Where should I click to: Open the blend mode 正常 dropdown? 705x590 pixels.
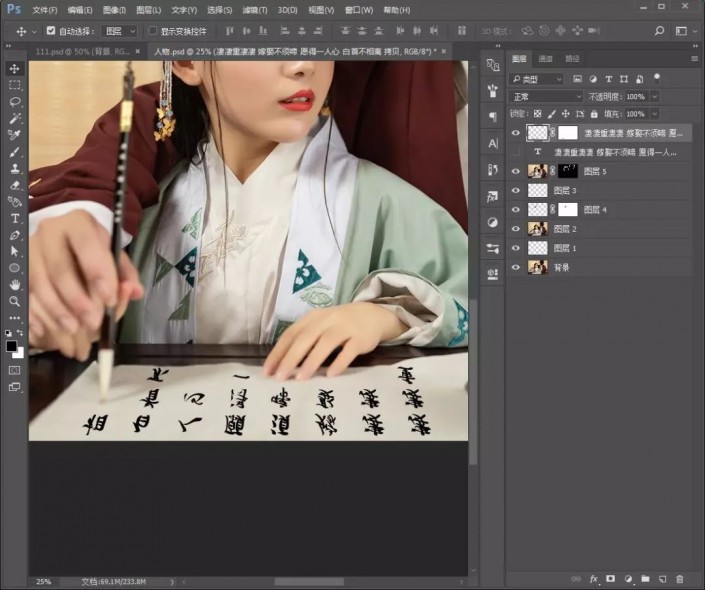[x=546, y=97]
